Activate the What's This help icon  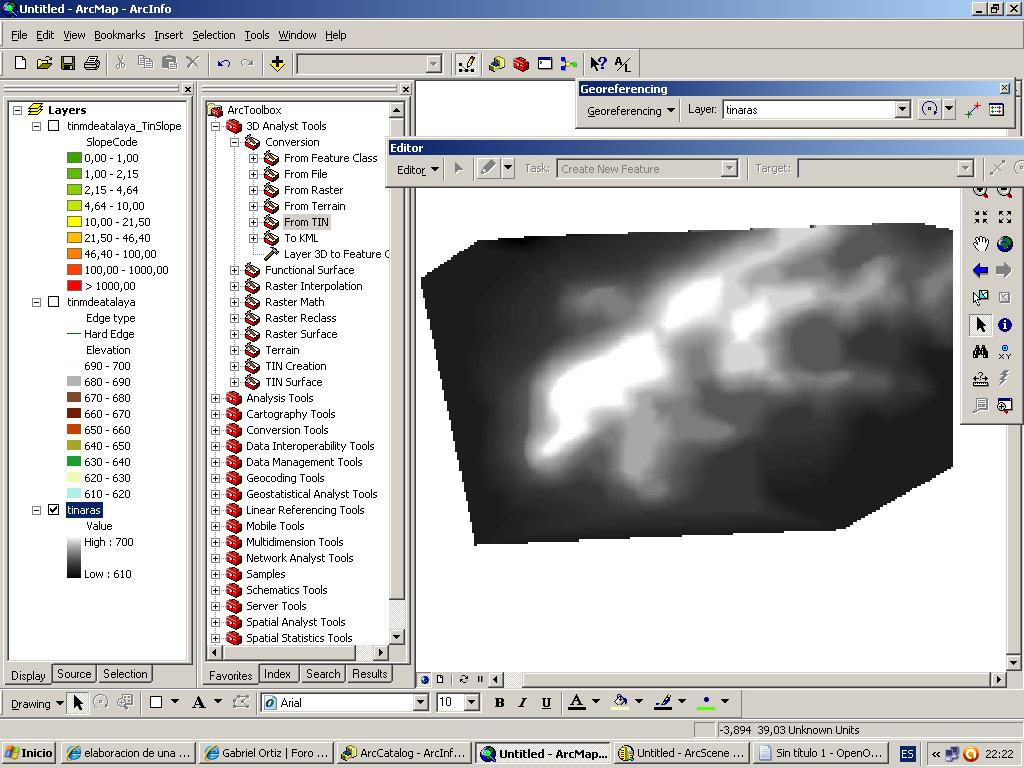click(598, 63)
